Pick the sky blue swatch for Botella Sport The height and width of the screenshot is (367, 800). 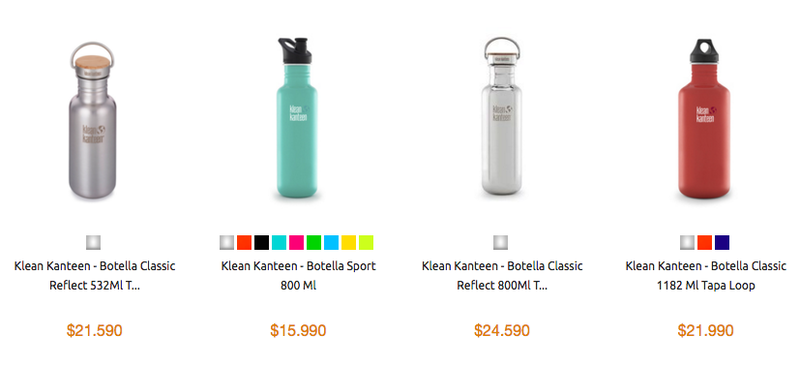coord(331,242)
